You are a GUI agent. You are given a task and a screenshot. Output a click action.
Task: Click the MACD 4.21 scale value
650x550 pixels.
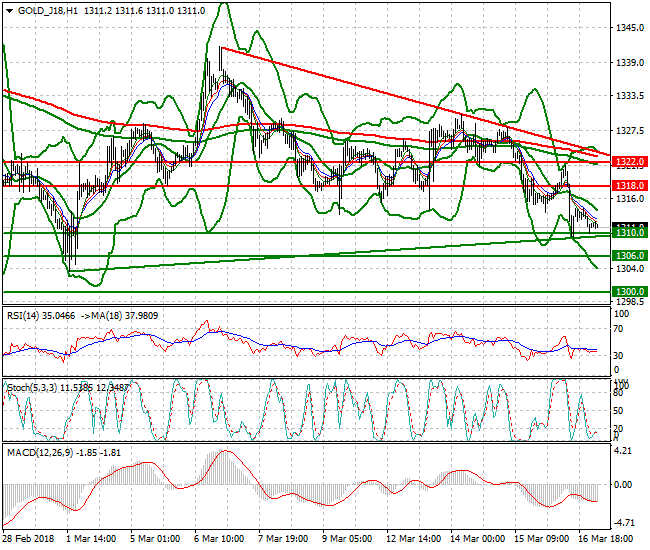pos(623,451)
